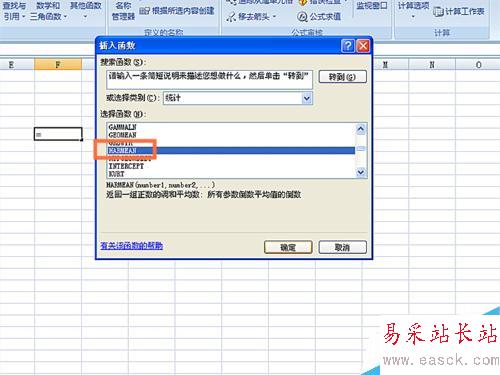Click the Evaluate Formula (公式求值) icon
This screenshot has width=500, height=375.
(302, 16)
